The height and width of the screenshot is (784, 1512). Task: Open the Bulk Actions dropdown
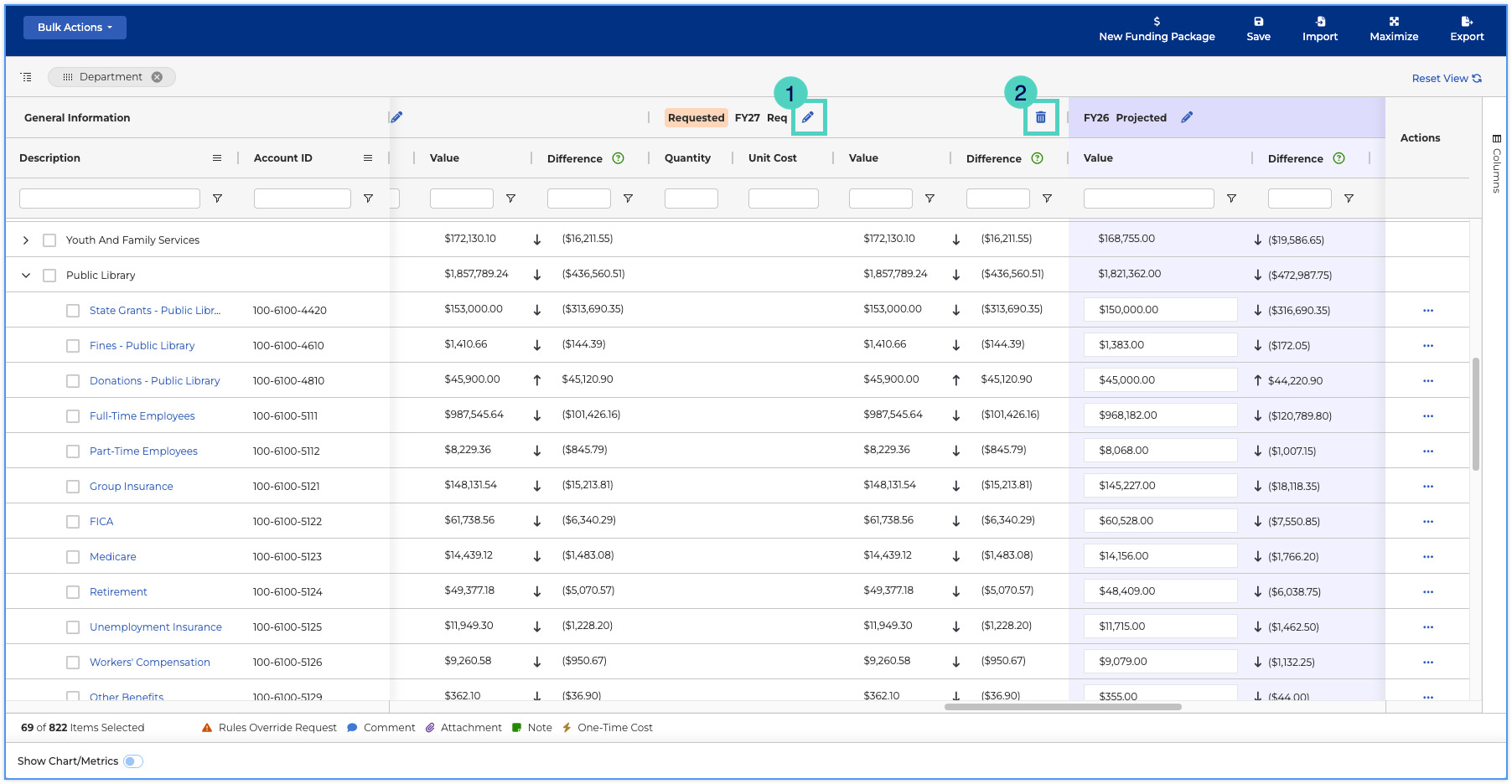(x=75, y=28)
